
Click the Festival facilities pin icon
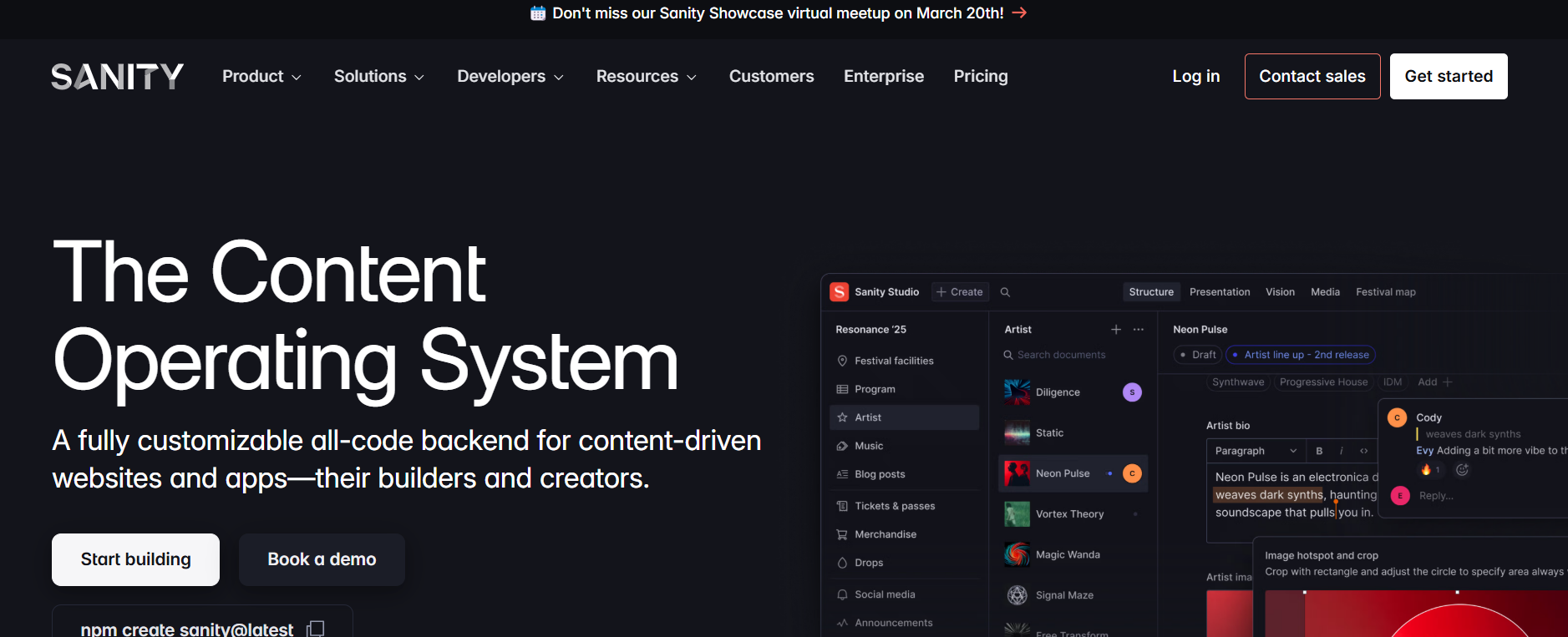pyautogui.click(x=842, y=361)
